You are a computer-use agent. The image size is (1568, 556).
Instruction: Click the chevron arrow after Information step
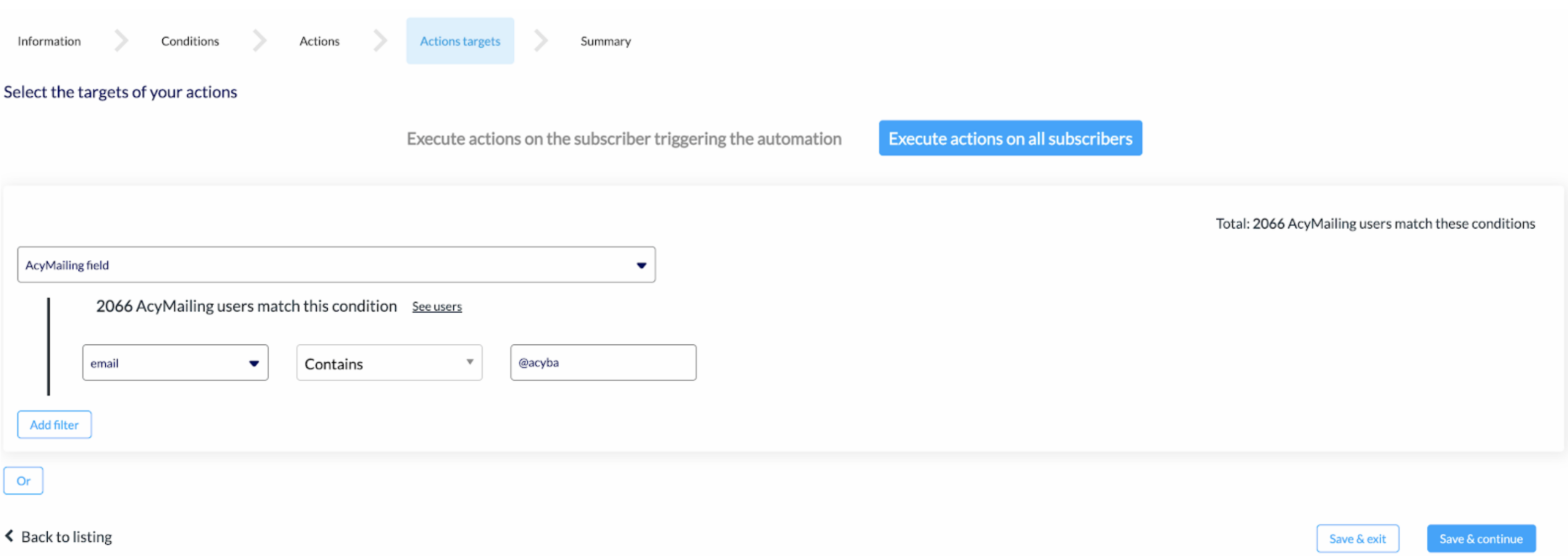[x=121, y=41]
